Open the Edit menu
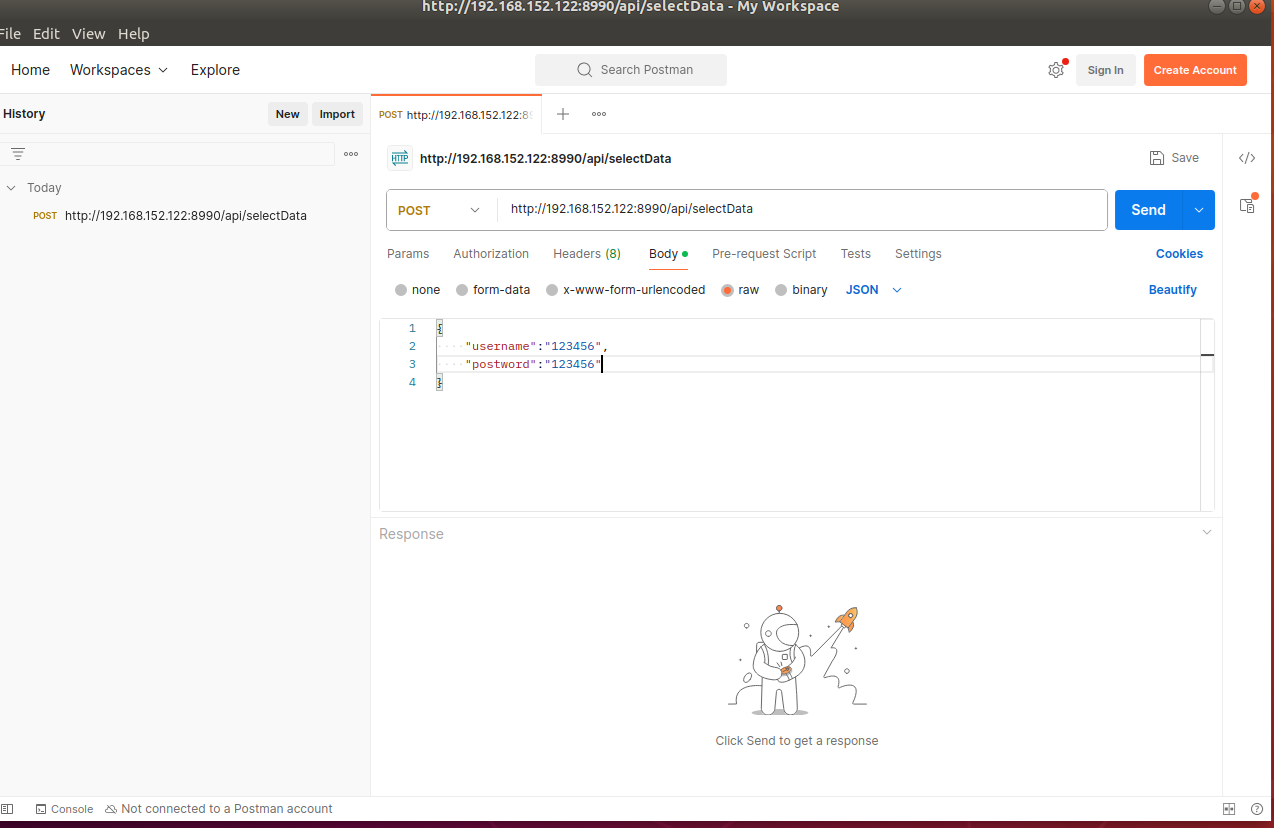Image resolution: width=1274 pixels, height=828 pixels. pyautogui.click(x=46, y=34)
